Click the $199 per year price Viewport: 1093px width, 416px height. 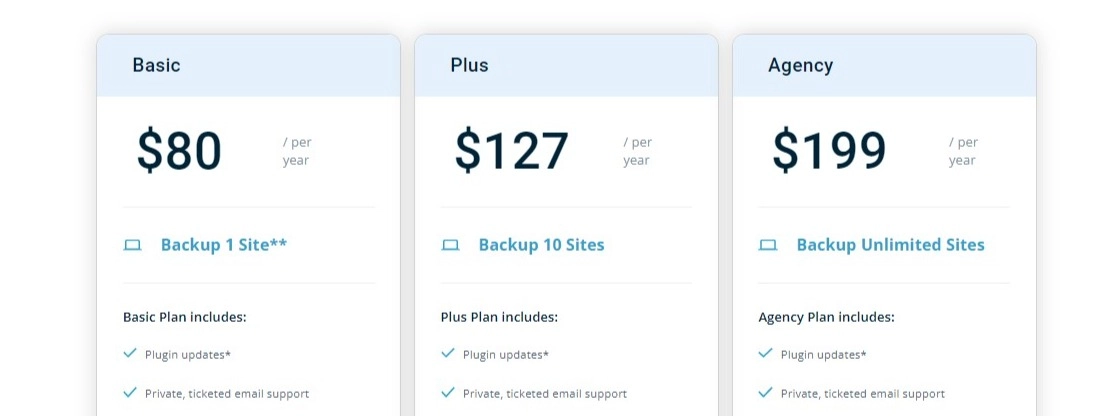click(x=829, y=151)
